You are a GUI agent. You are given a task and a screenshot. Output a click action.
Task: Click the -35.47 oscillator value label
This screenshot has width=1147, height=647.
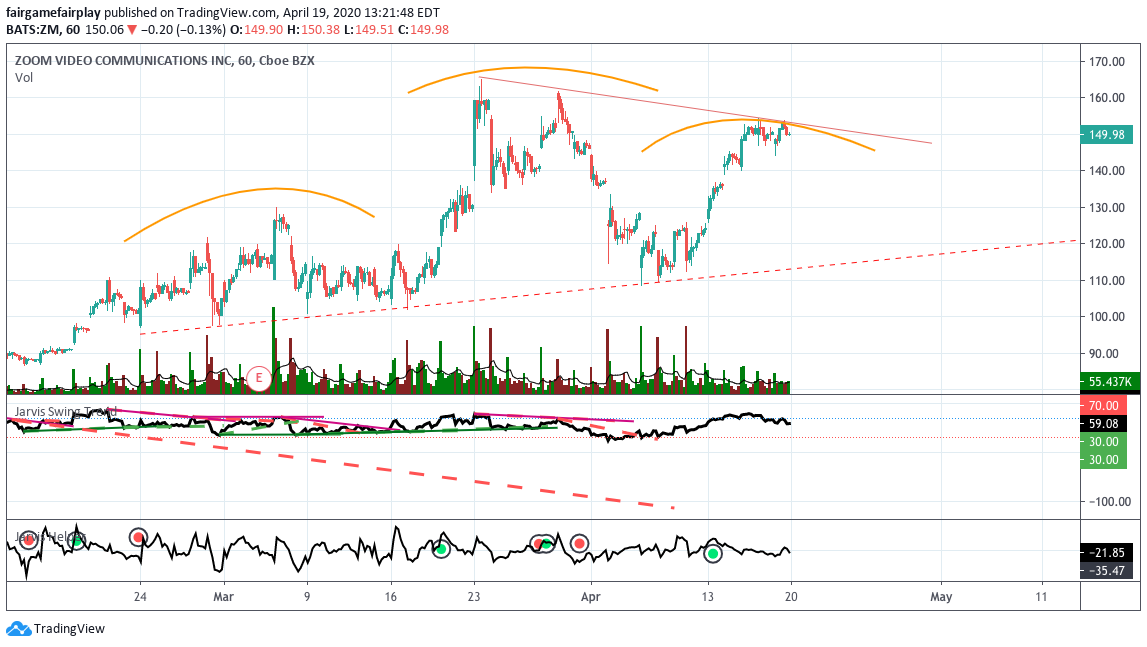click(1105, 571)
